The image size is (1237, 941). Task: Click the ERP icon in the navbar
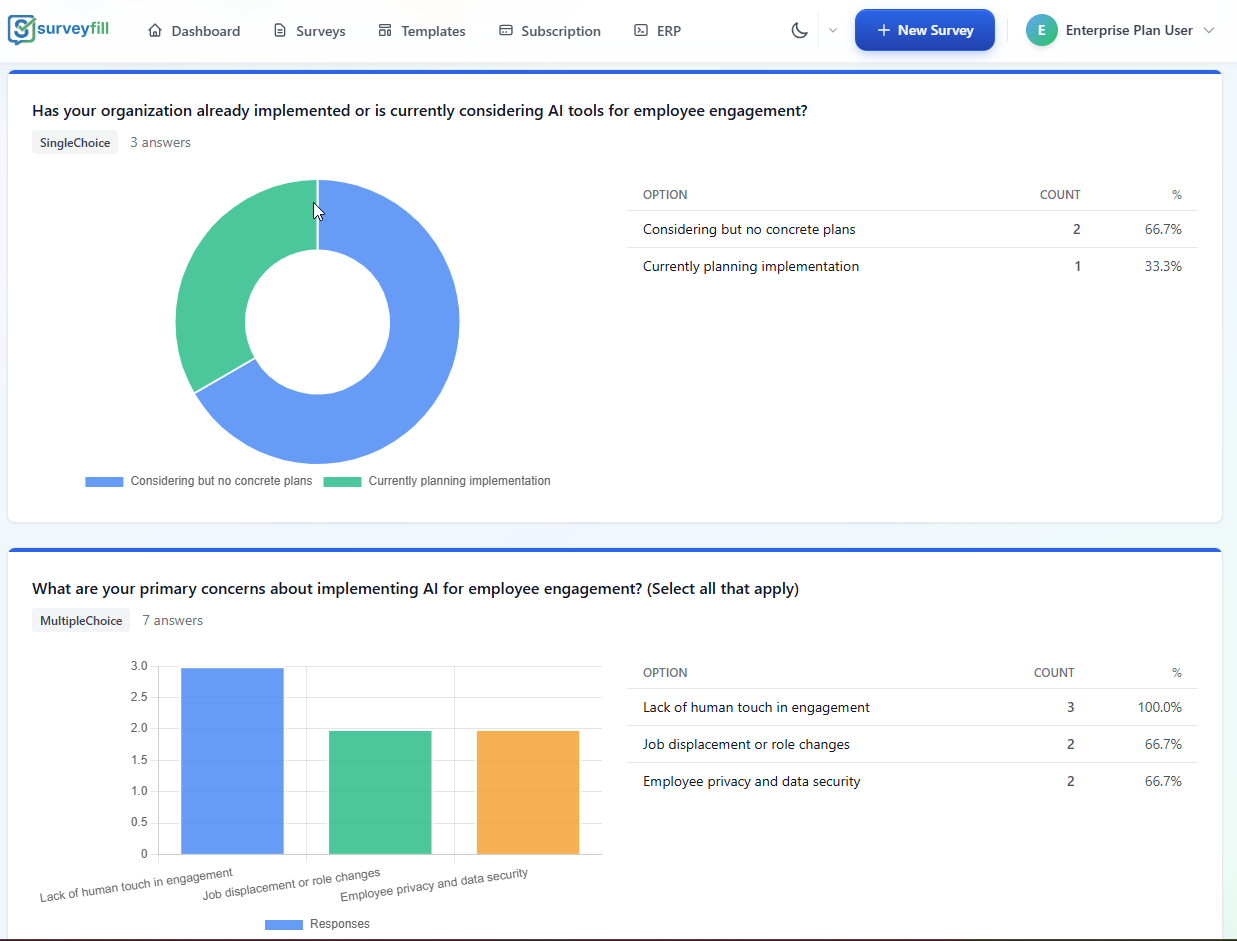tap(640, 30)
